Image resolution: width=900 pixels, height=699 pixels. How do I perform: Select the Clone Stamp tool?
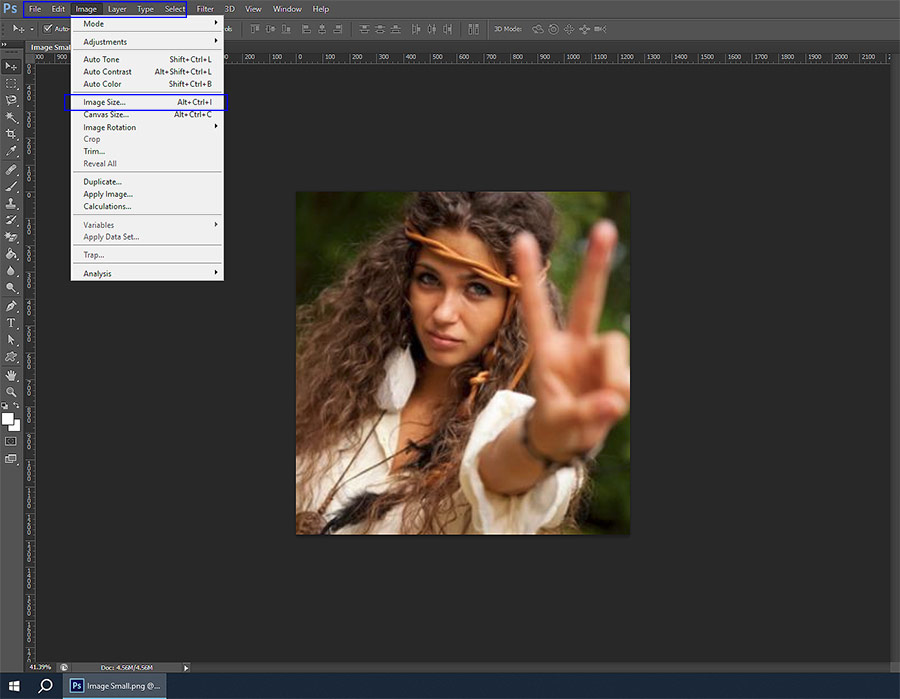(x=12, y=203)
